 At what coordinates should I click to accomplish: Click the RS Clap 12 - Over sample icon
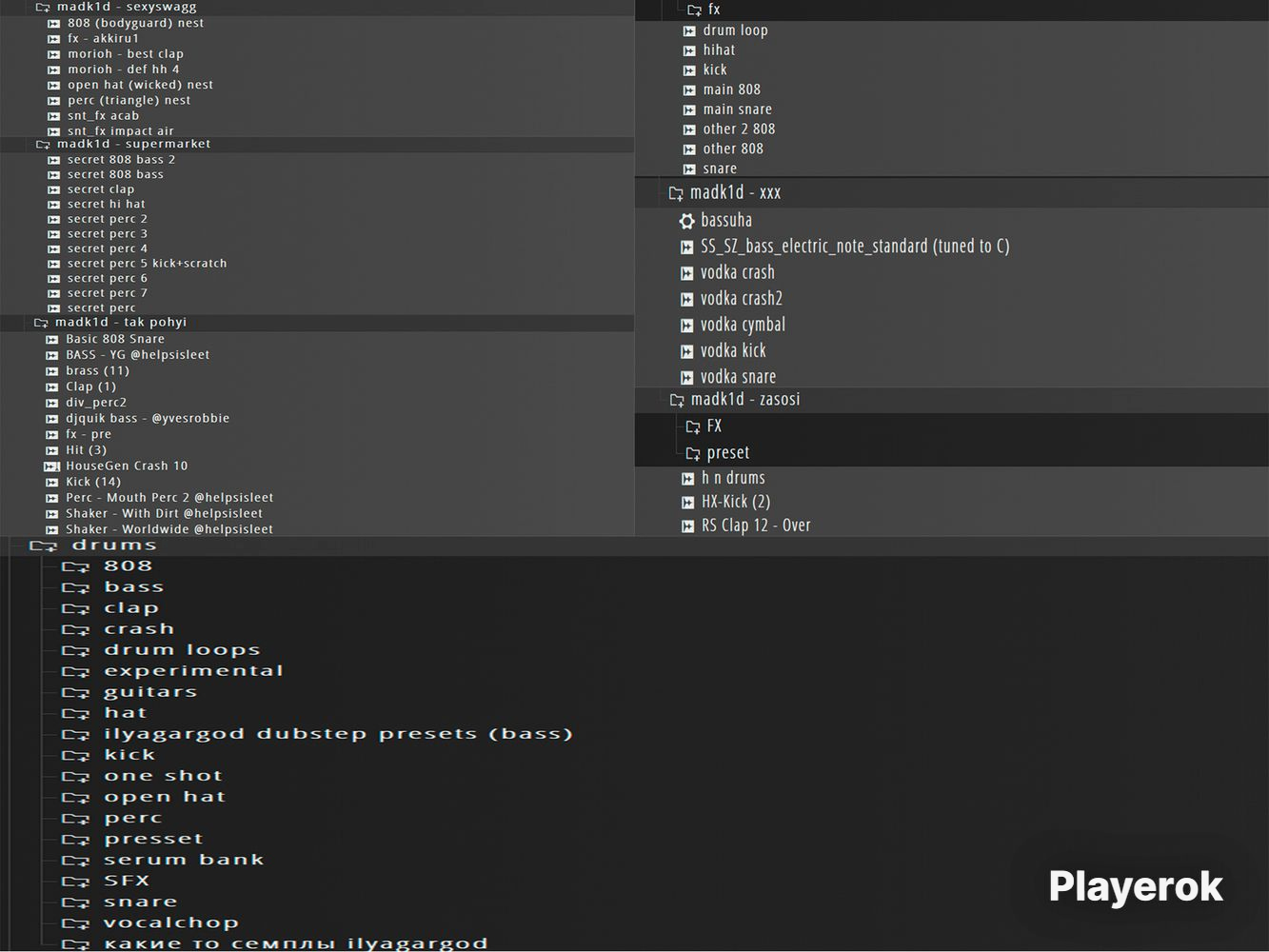click(x=687, y=526)
